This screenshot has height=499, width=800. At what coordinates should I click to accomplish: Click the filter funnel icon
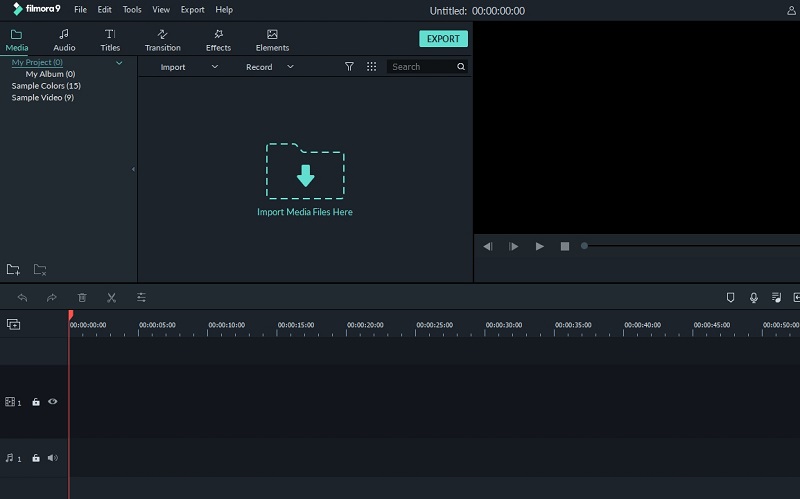(349, 66)
